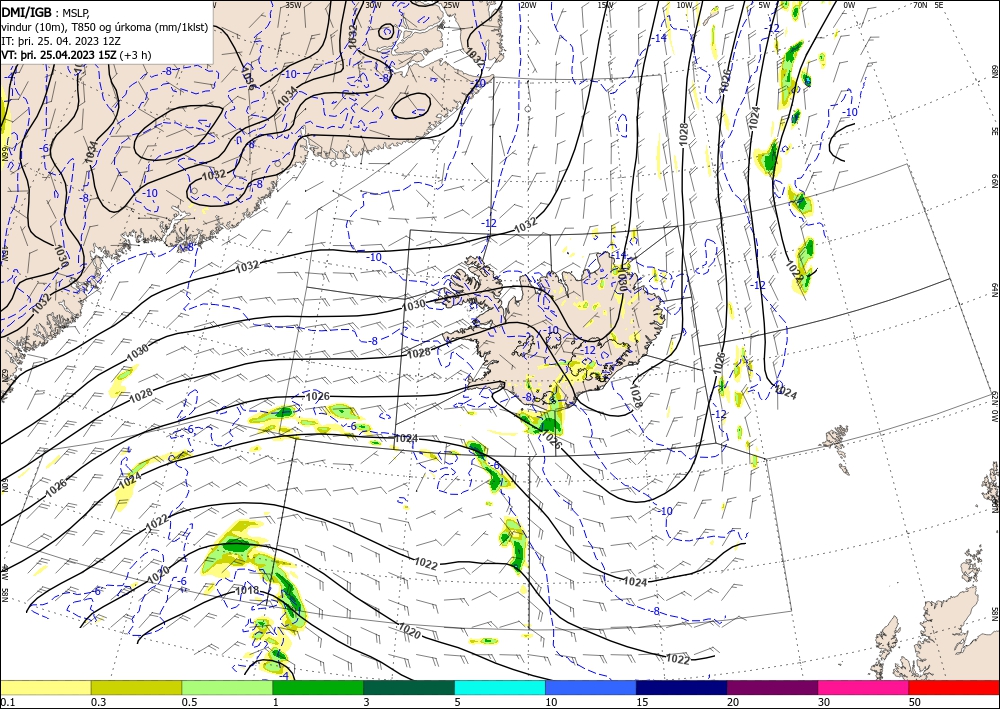Image resolution: width=1000 pixels, height=709 pixels.
Task: Click the "10W" longitude label at top
Action: [x=684, y=5]
